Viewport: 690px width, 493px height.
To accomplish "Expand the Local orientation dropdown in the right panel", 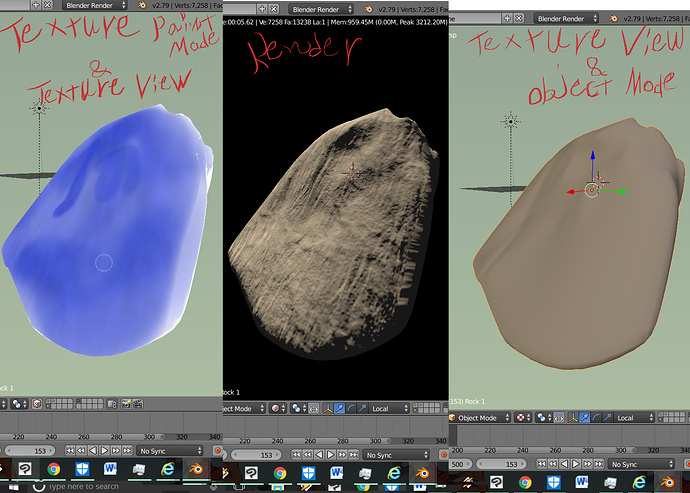I will pos(633,417).
